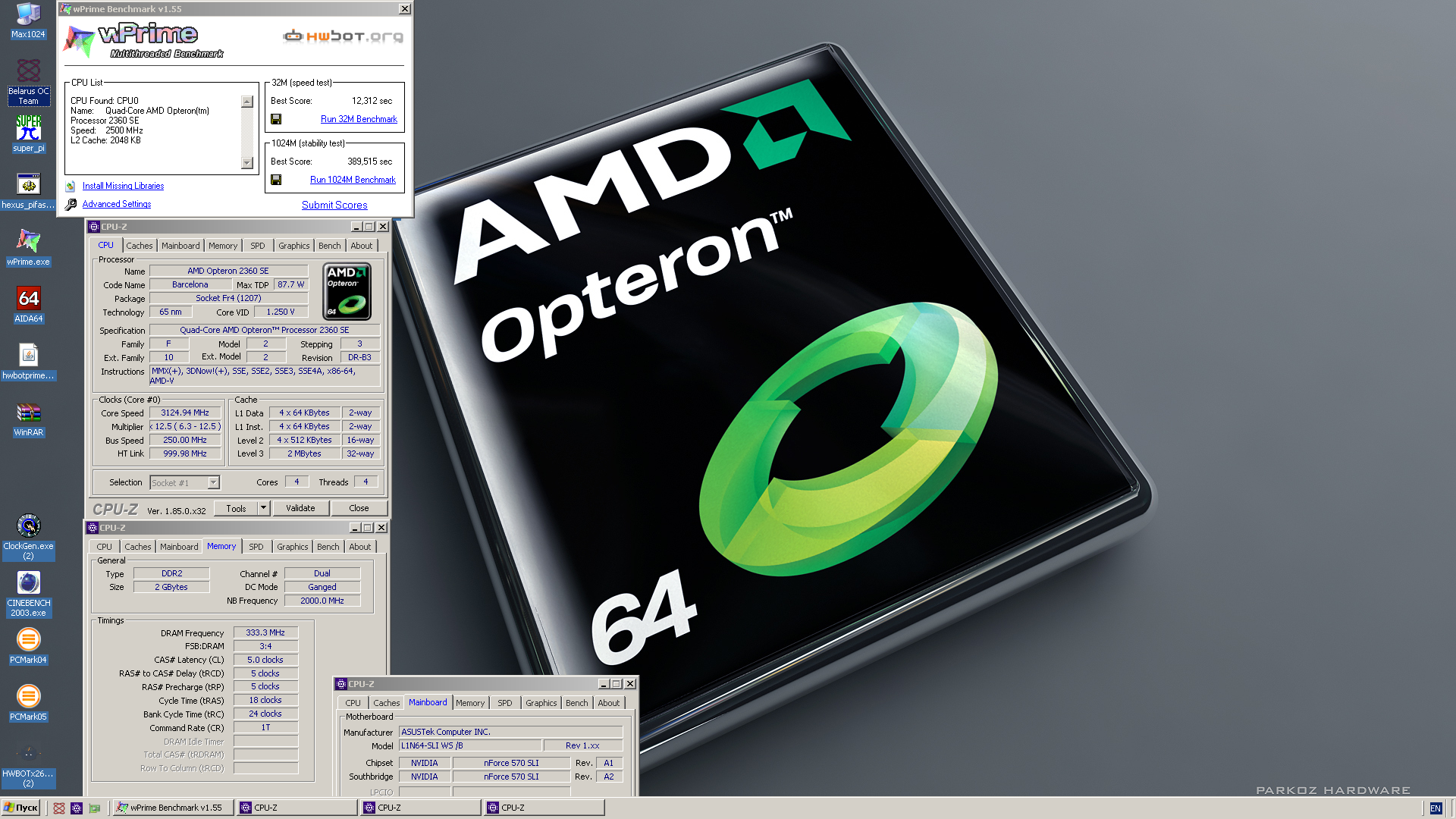The width and height of the screenshot is (1456, 819).
Task: Click the third quick launch icon in taskbar
Action: pyautogui.click(x=95, y=808)
